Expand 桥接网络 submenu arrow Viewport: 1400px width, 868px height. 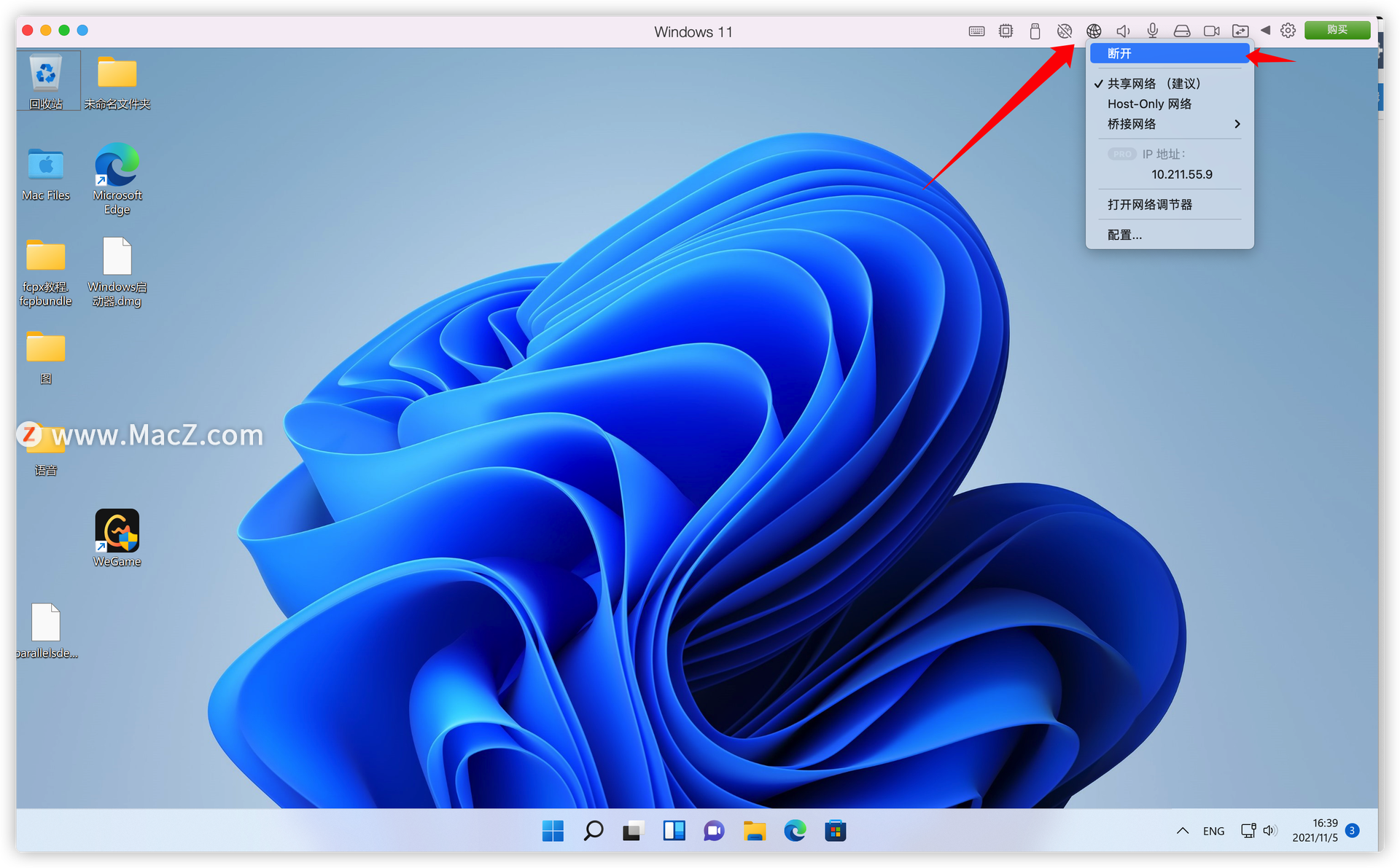tap(1237, 124)
